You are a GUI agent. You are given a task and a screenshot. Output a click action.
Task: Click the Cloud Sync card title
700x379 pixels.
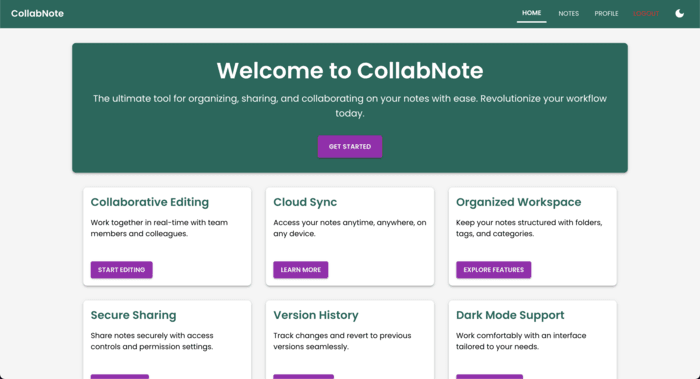click(305, 202)
